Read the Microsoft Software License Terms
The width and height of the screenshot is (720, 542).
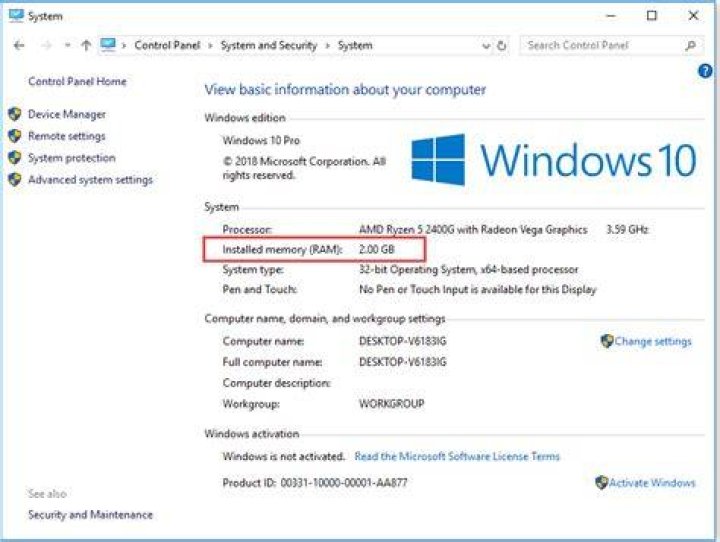(457, 456)
